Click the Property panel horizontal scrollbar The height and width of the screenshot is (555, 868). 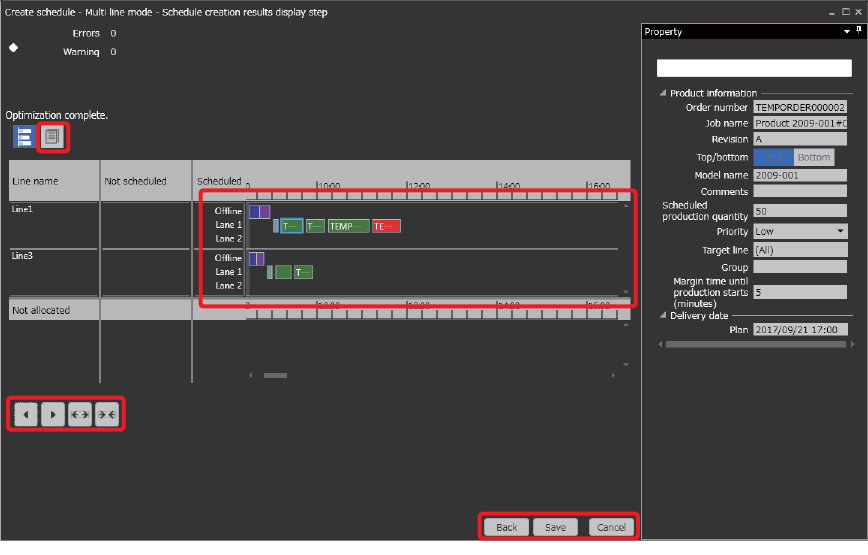point(756,344)
